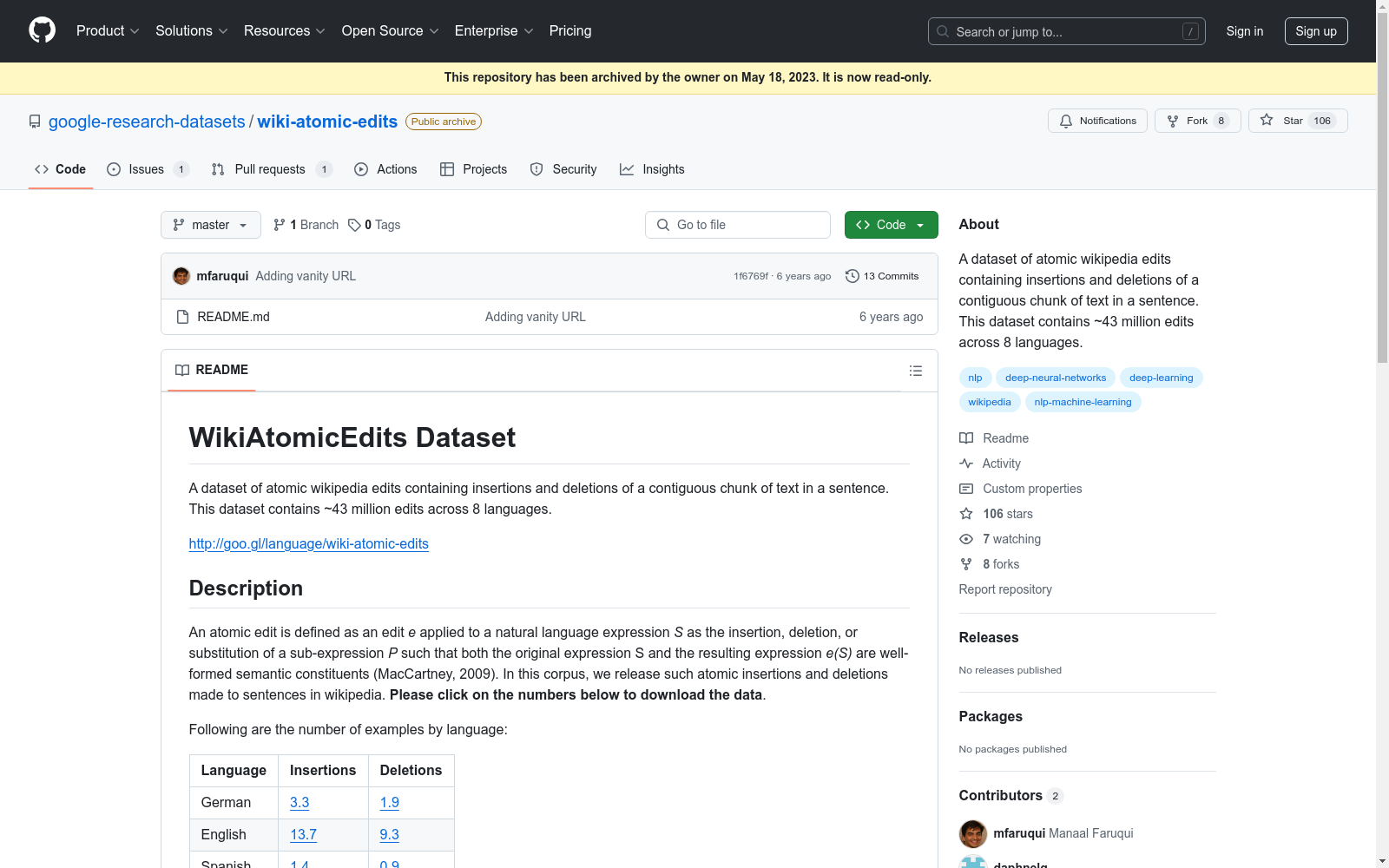Open the 13 Commits history link
1389x868 pixels.
(882, 276)
